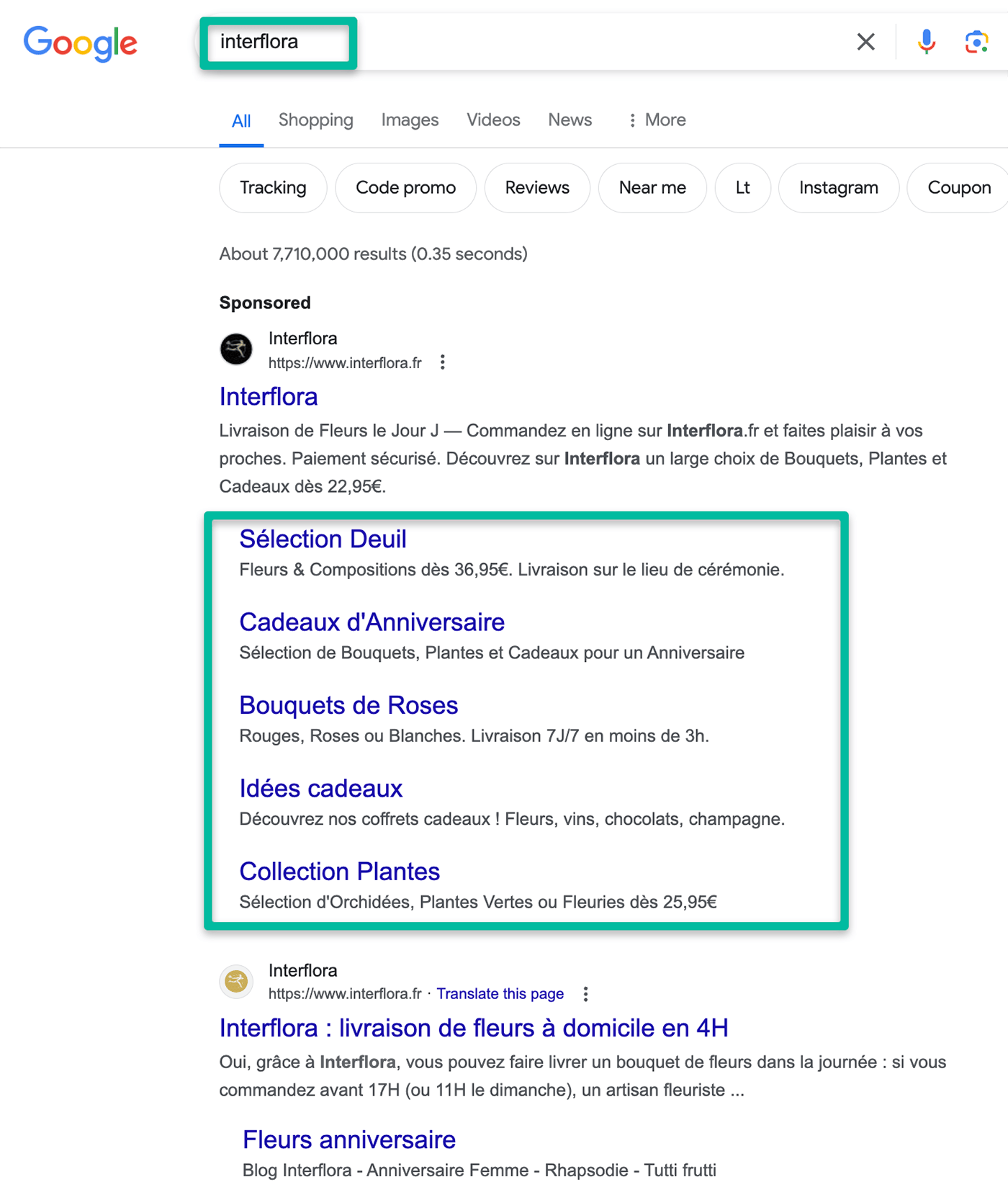This screenshot has width=1008, height=1200.
Task: Expand the More search options menu
Action: (x=657, y=120)
